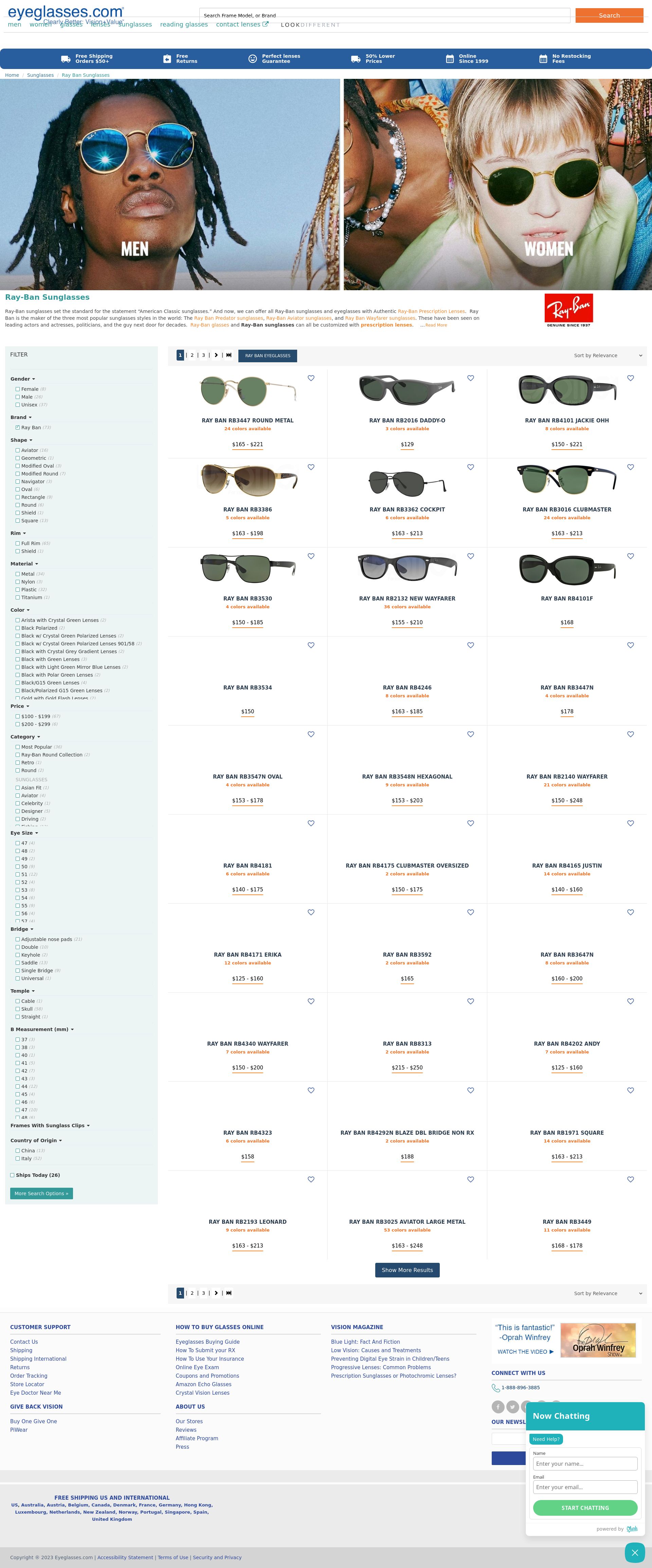Viewport: 652px width, 1568px height.
Task: Collapse the Gender filter section
Action: point(22,379)
